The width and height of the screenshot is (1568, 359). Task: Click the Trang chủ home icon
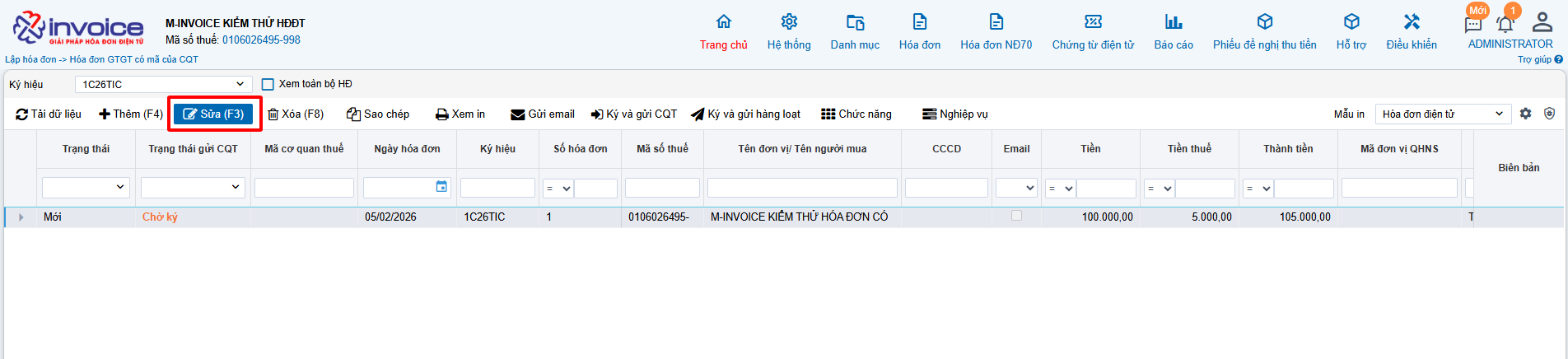pos(723,22)
